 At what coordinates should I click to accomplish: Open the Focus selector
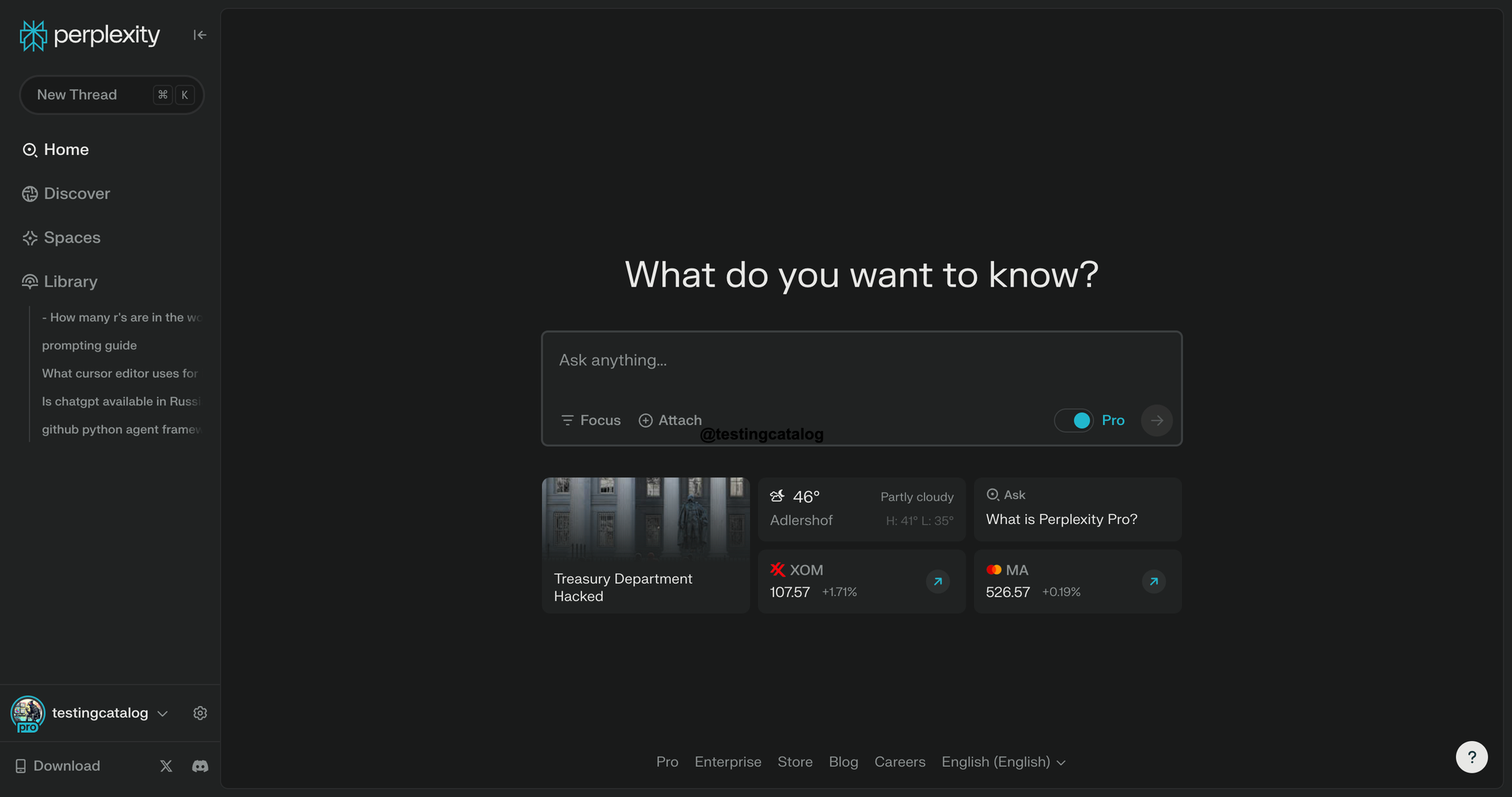590,420
